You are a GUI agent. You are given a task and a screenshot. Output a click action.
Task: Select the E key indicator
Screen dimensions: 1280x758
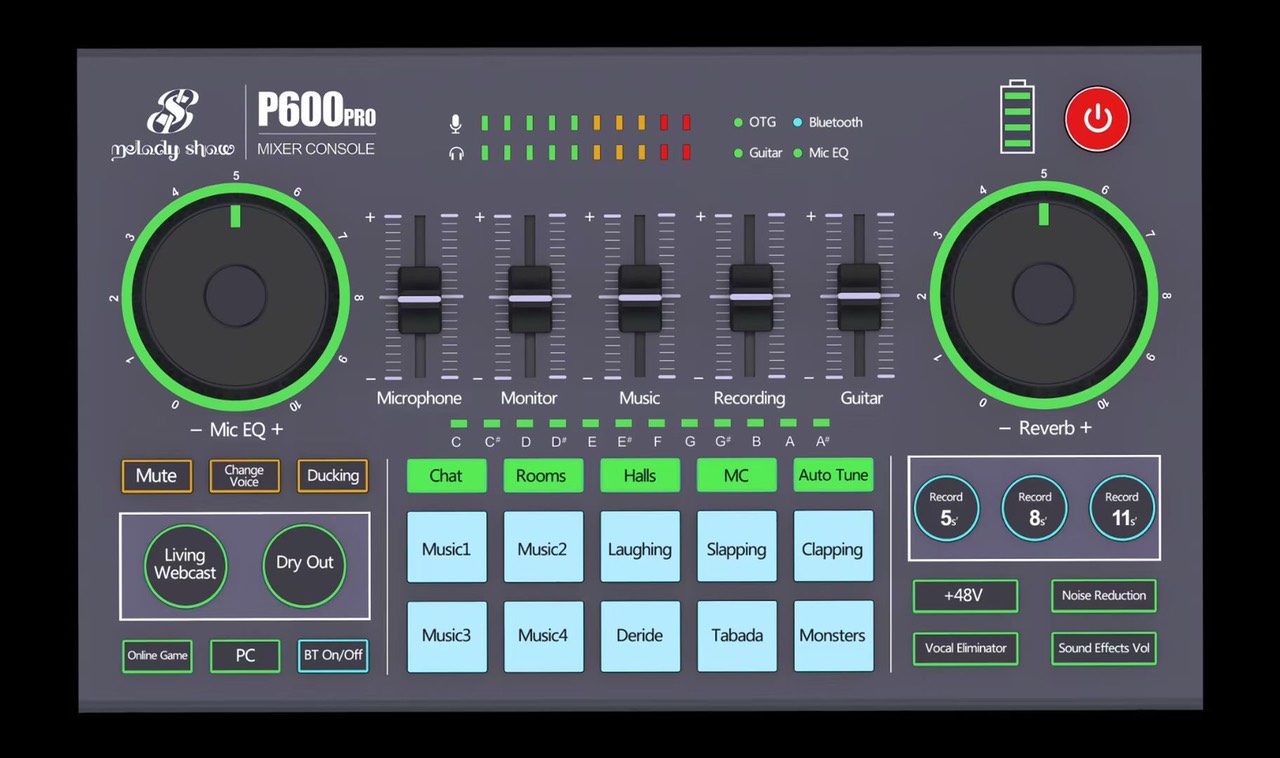coord(591,424)
